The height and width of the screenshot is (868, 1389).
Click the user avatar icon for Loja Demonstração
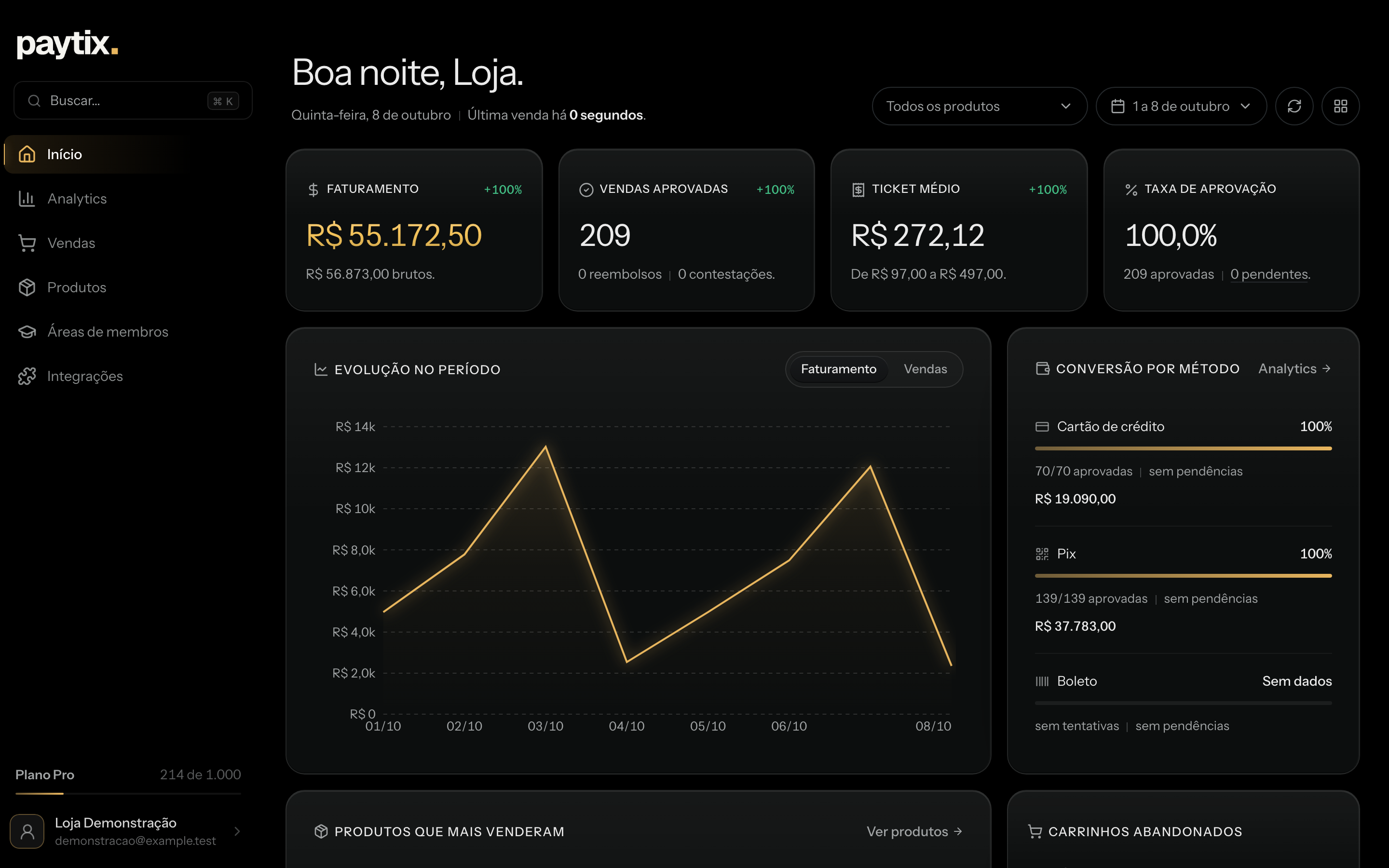pos(27,831)
